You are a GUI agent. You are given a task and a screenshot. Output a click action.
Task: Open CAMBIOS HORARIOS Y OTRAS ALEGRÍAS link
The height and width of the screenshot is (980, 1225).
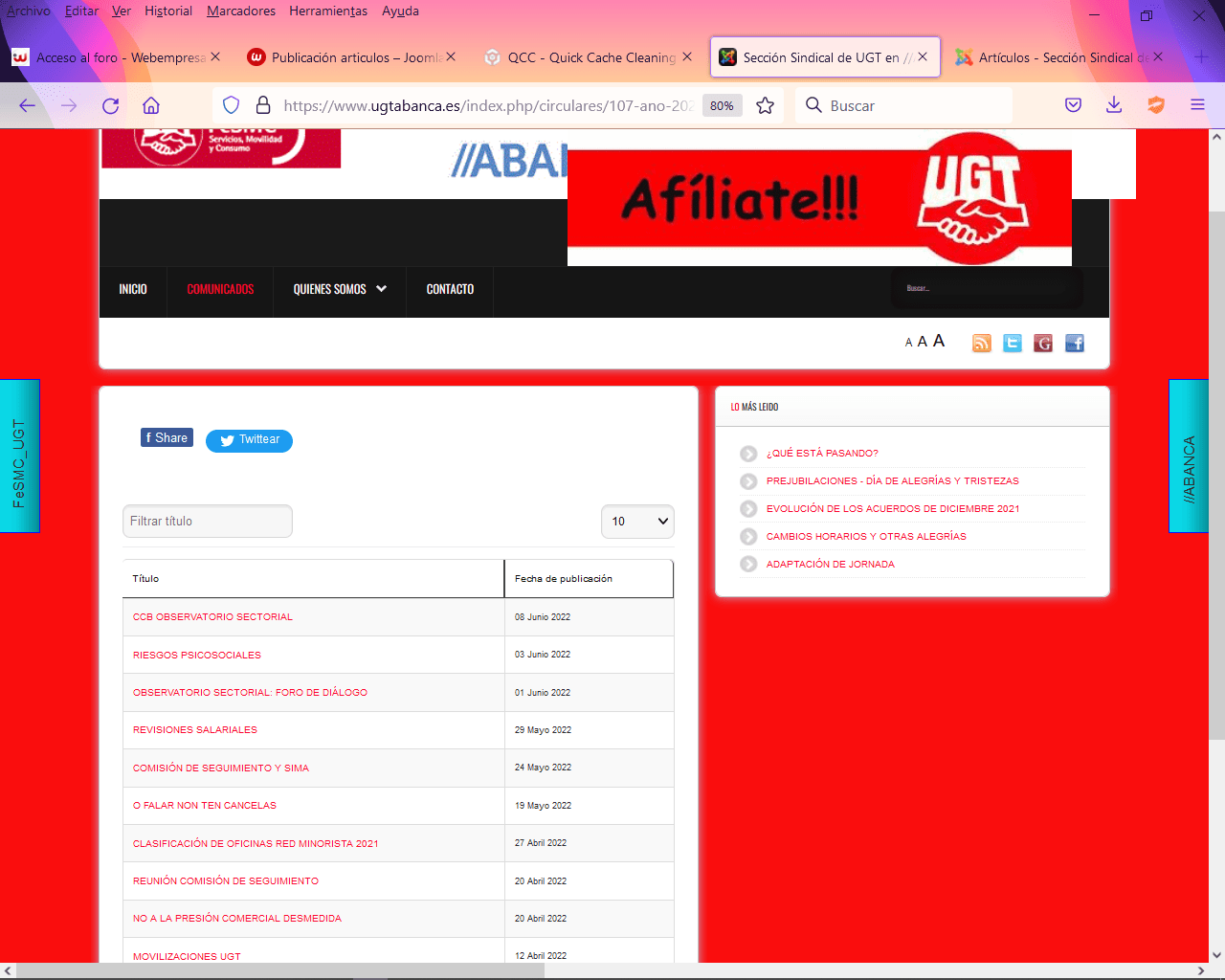point(866,537)
